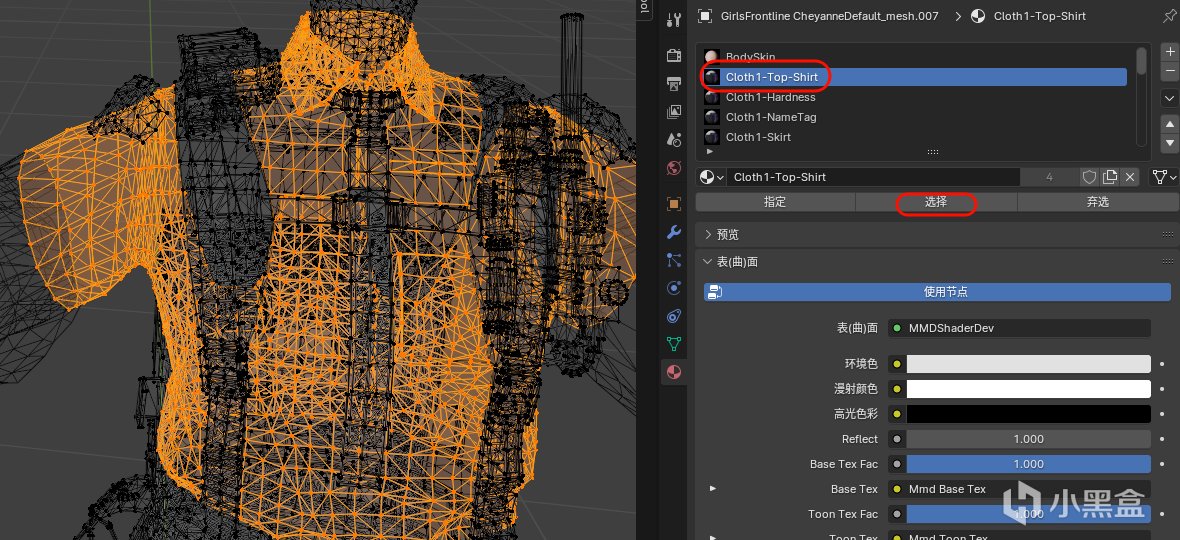Switch to World properties icon
Viewport: 1180px width, 540px height.
pos(674,167)
